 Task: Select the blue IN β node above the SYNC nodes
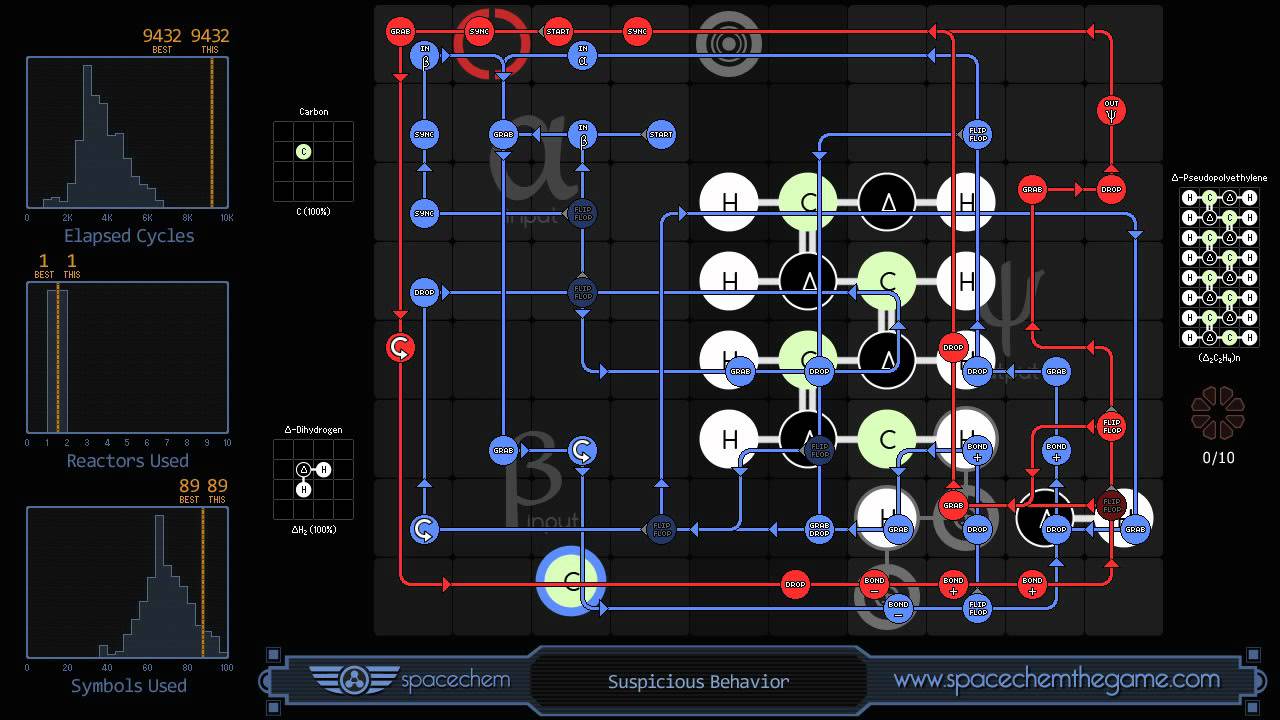point(425,55)
